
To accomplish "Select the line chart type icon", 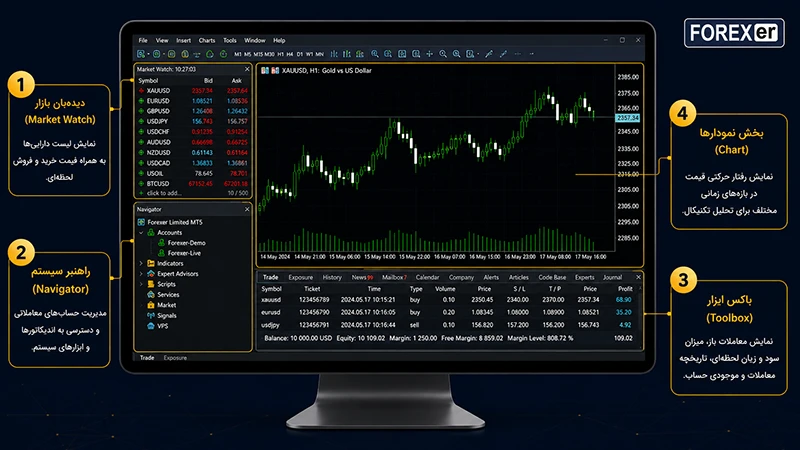I will click(360, 54).
